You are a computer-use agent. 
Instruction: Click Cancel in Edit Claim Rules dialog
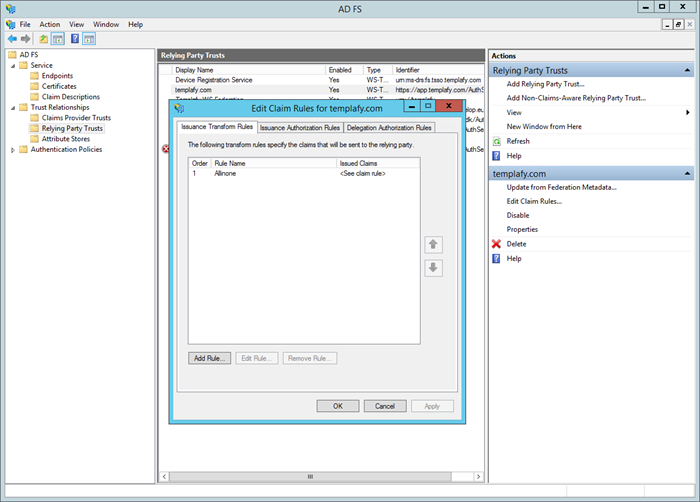[x=385, y=406]
